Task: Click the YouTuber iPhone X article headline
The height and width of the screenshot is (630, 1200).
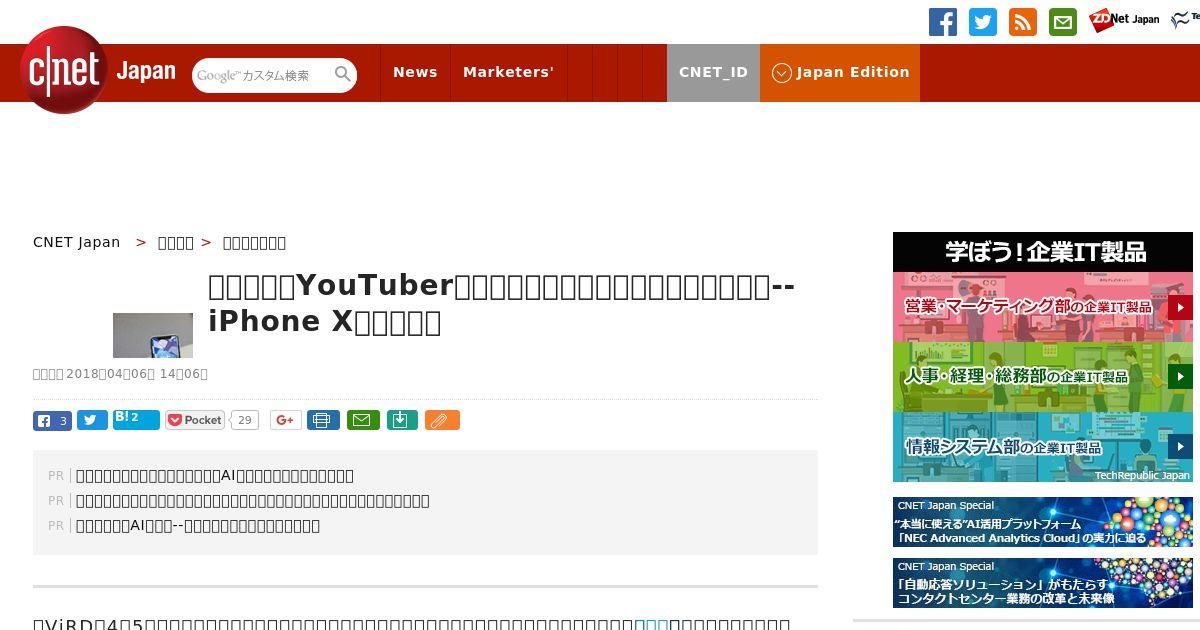Action: click(x=502, y=303)
